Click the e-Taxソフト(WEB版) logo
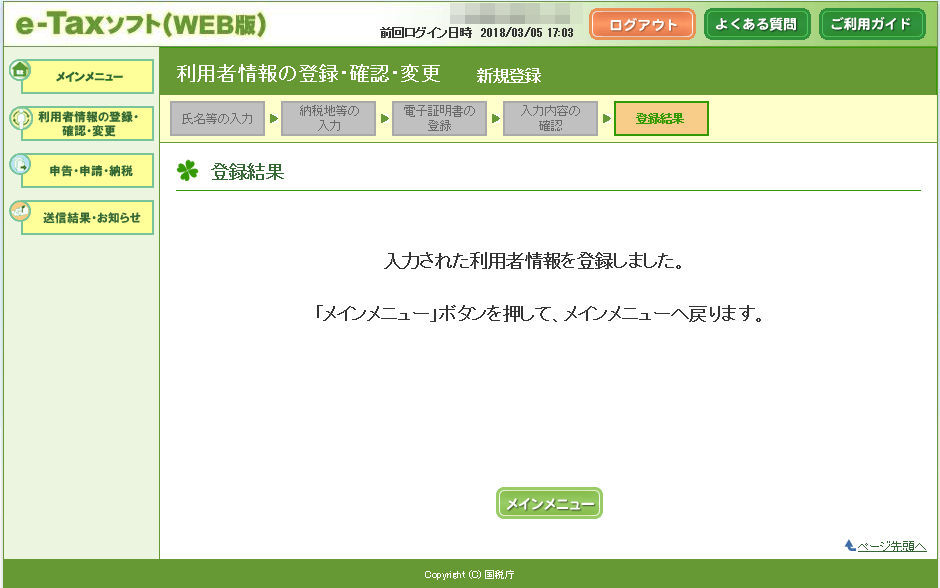Viewport: 940px width, 588px height. point(141,25)
